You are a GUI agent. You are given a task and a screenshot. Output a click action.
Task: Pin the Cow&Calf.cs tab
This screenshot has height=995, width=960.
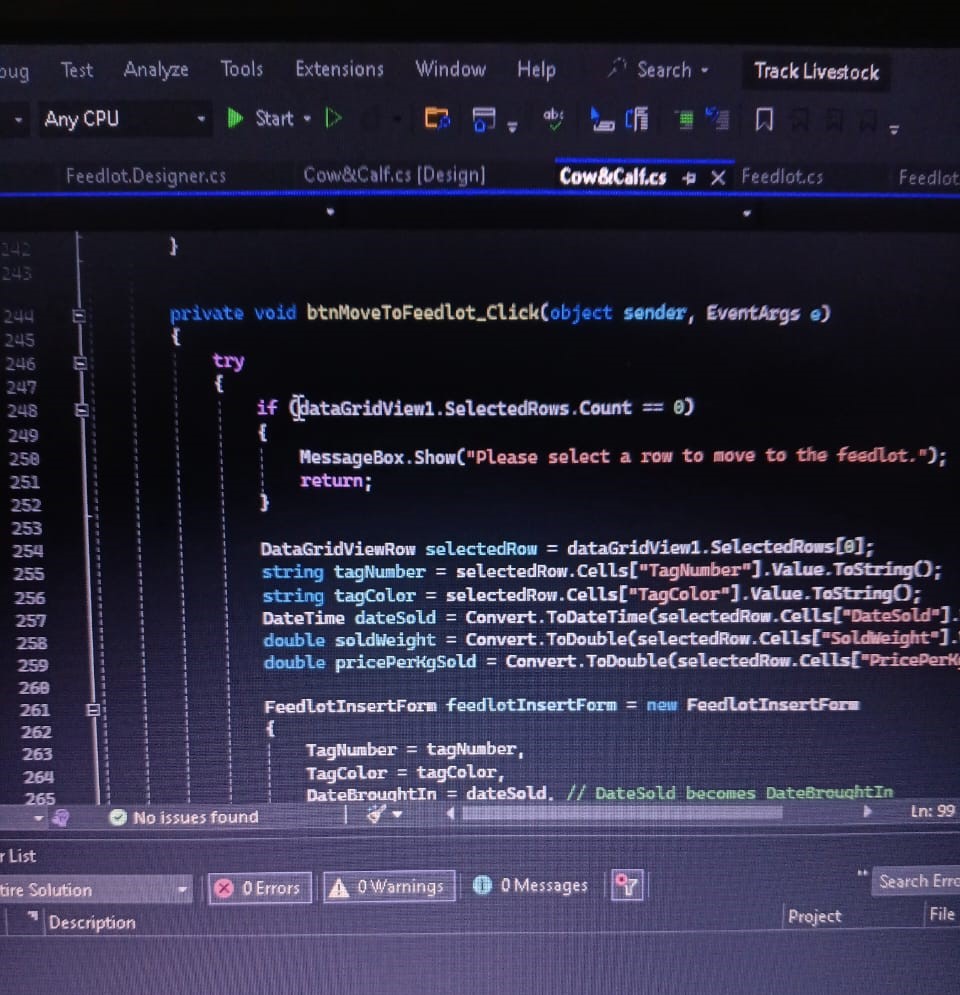click(689, 177)
